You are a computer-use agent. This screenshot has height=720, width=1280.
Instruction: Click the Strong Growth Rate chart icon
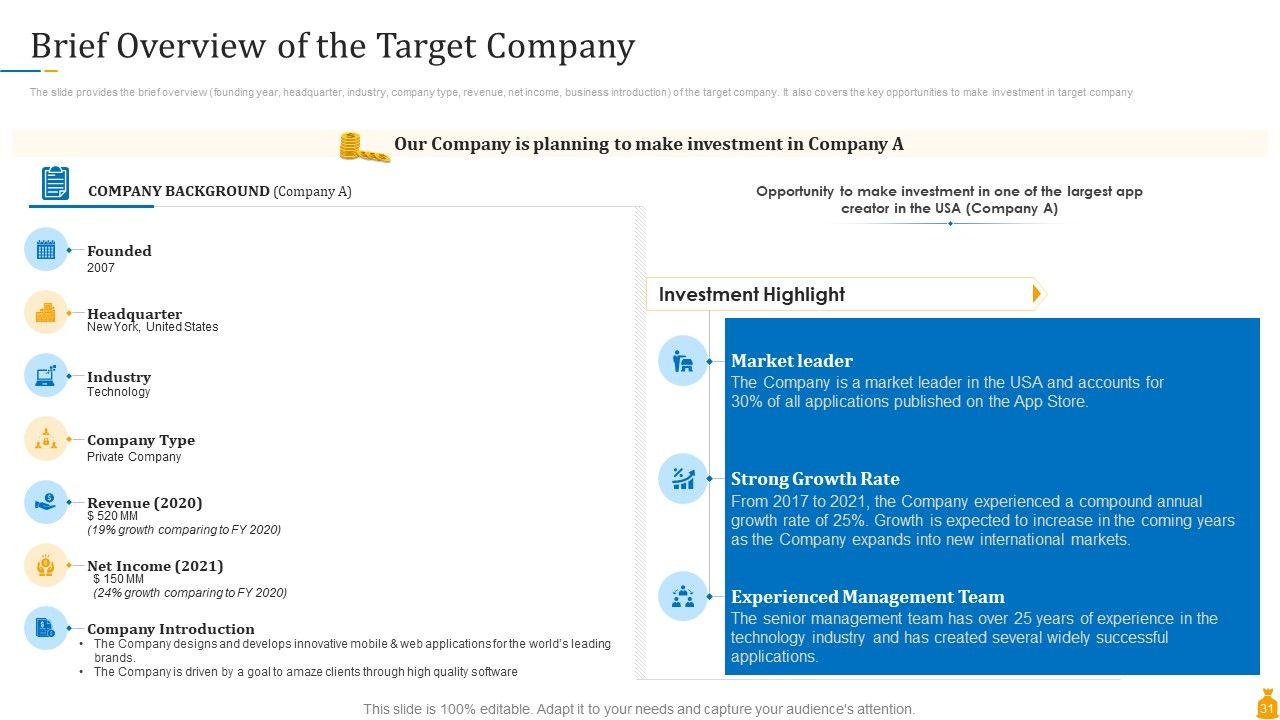(683, 479)
